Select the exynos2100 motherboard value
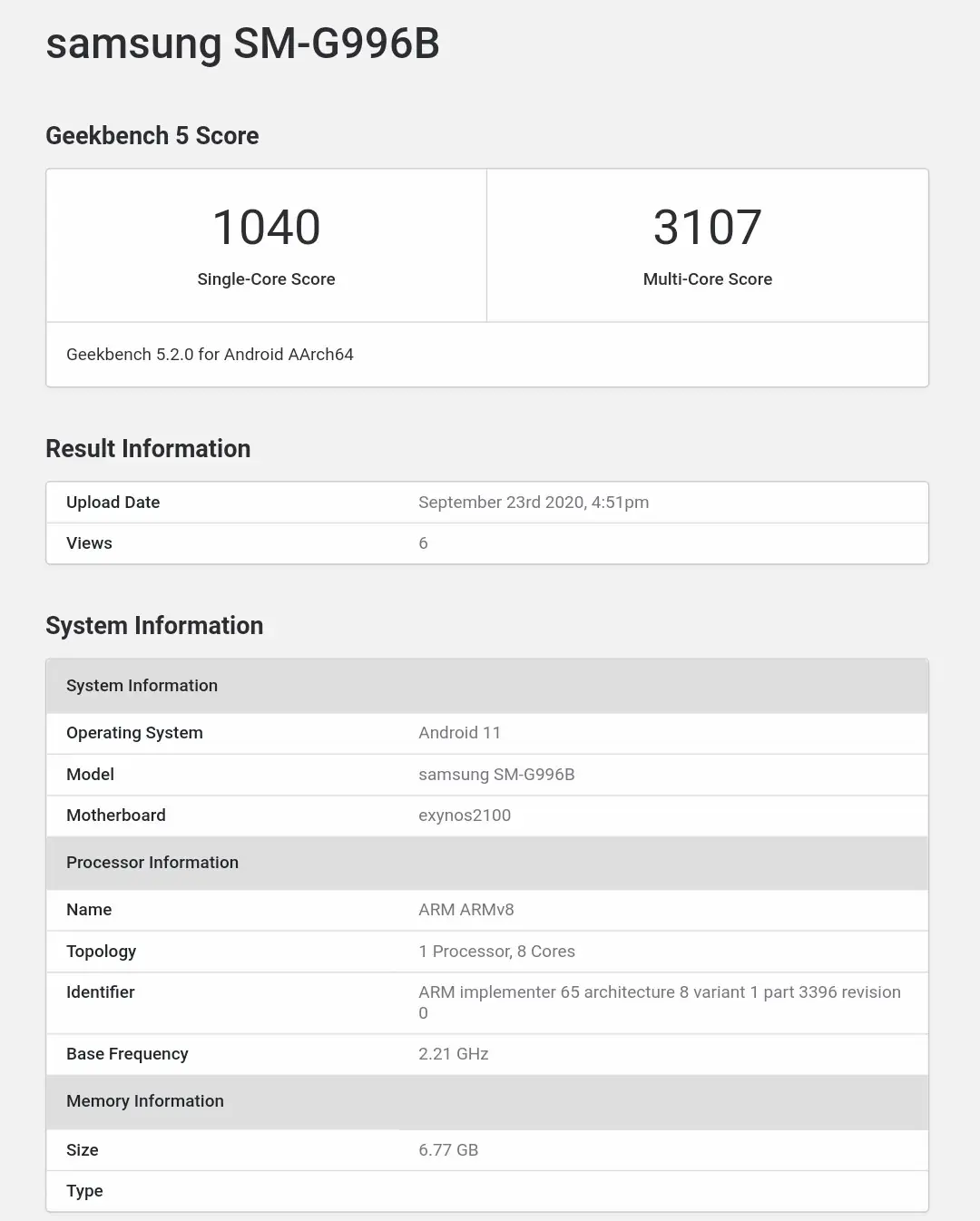Image resolution: width=980 pixels, height=1221 pixels. coord(465,816)
